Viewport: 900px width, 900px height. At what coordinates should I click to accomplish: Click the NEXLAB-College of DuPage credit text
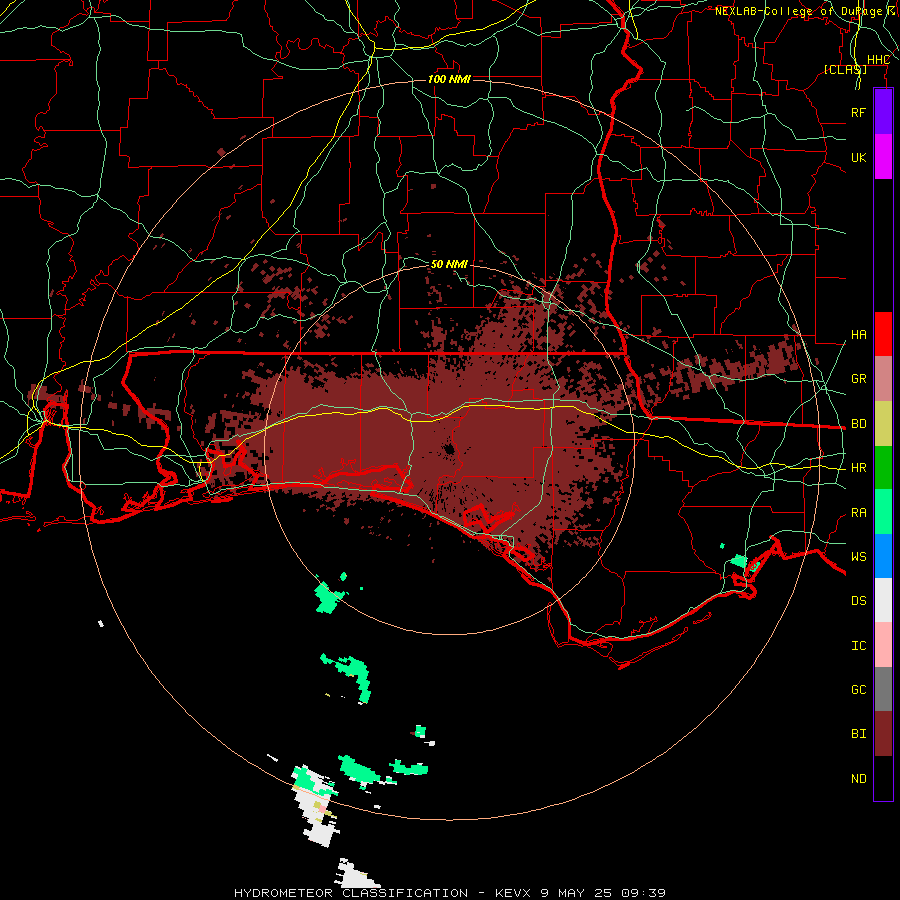(x=798, y=11)
